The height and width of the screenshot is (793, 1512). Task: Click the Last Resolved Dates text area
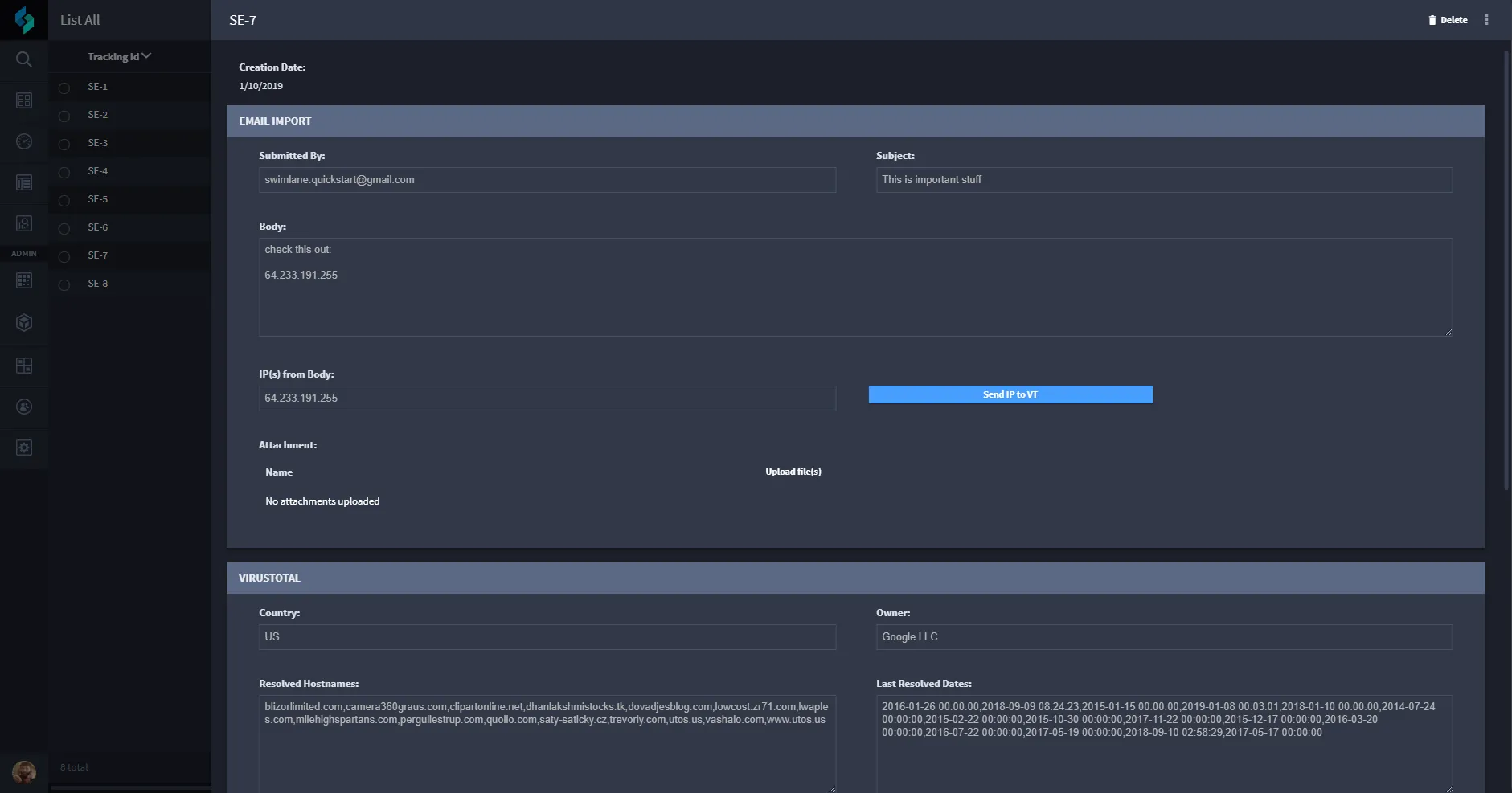point(1164,743)
